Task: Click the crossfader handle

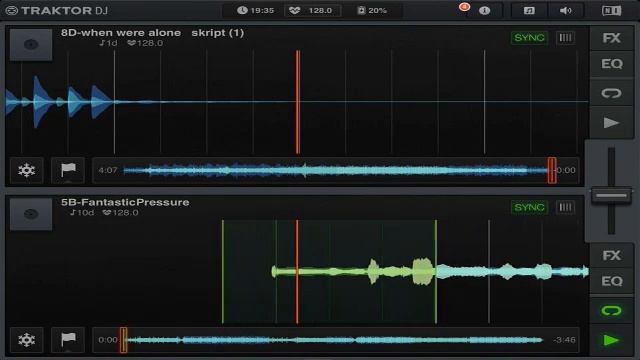Action: point(611,196)
